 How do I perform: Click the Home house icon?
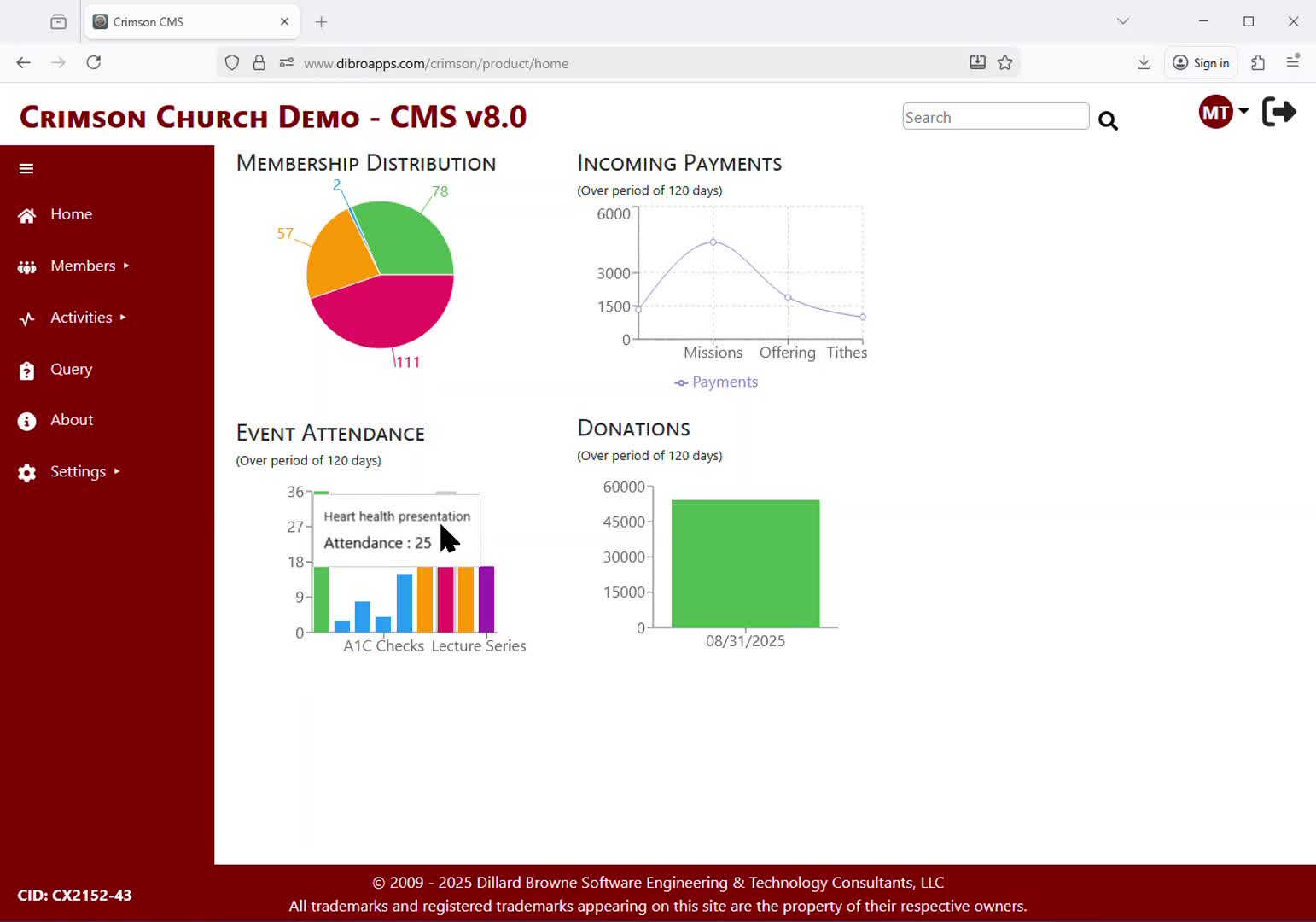pos(27,215)
